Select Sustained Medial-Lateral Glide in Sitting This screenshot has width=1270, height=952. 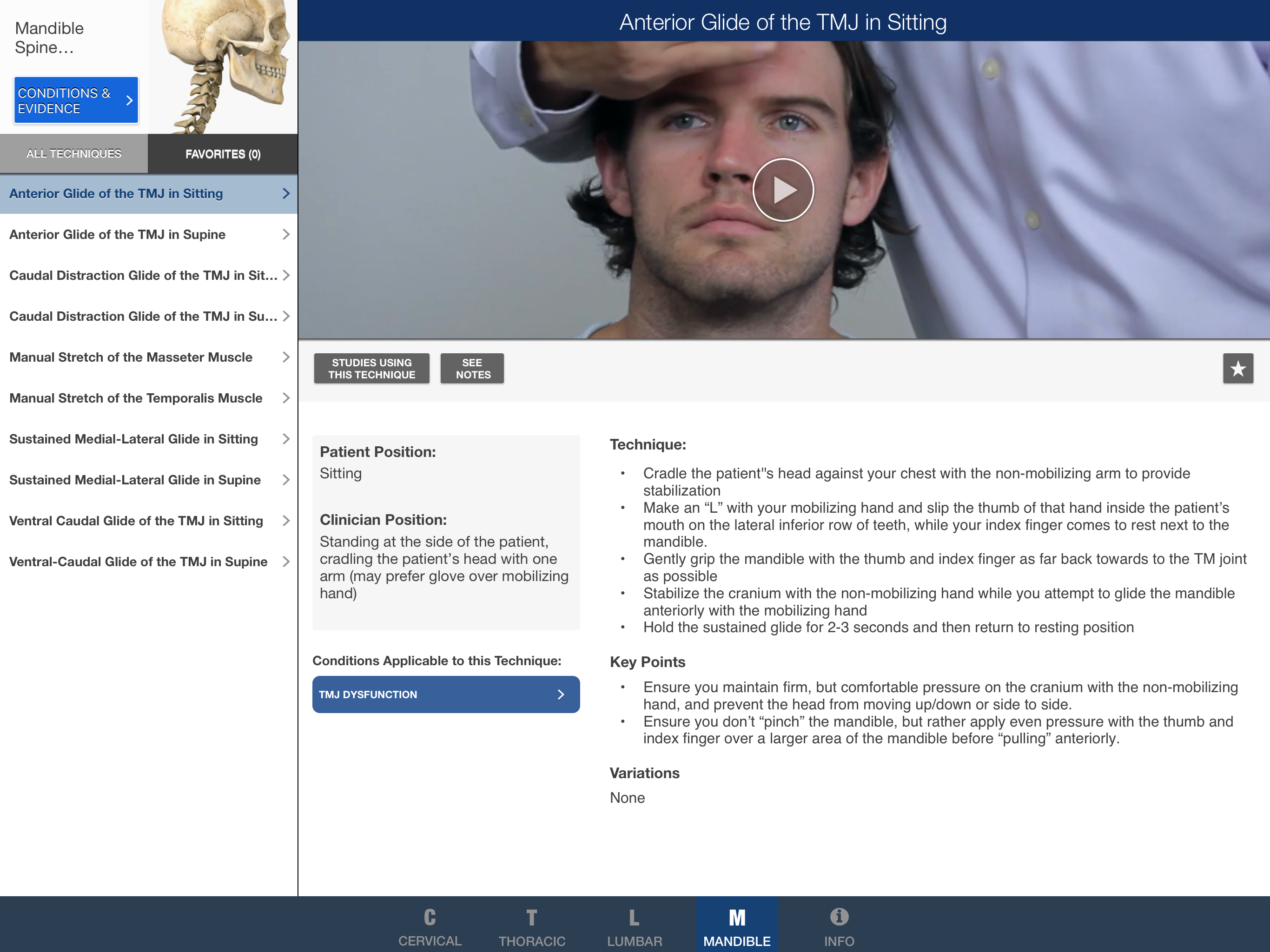pos(134,439)
